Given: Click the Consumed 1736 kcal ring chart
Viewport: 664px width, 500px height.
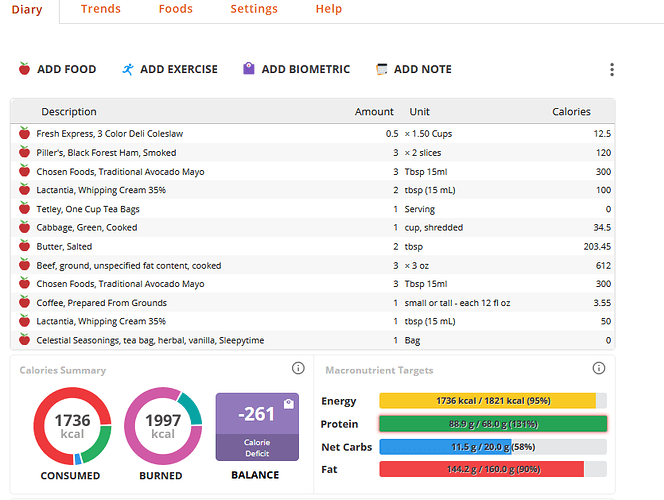Looking at the screenshot, I should [x=72, y=426].
